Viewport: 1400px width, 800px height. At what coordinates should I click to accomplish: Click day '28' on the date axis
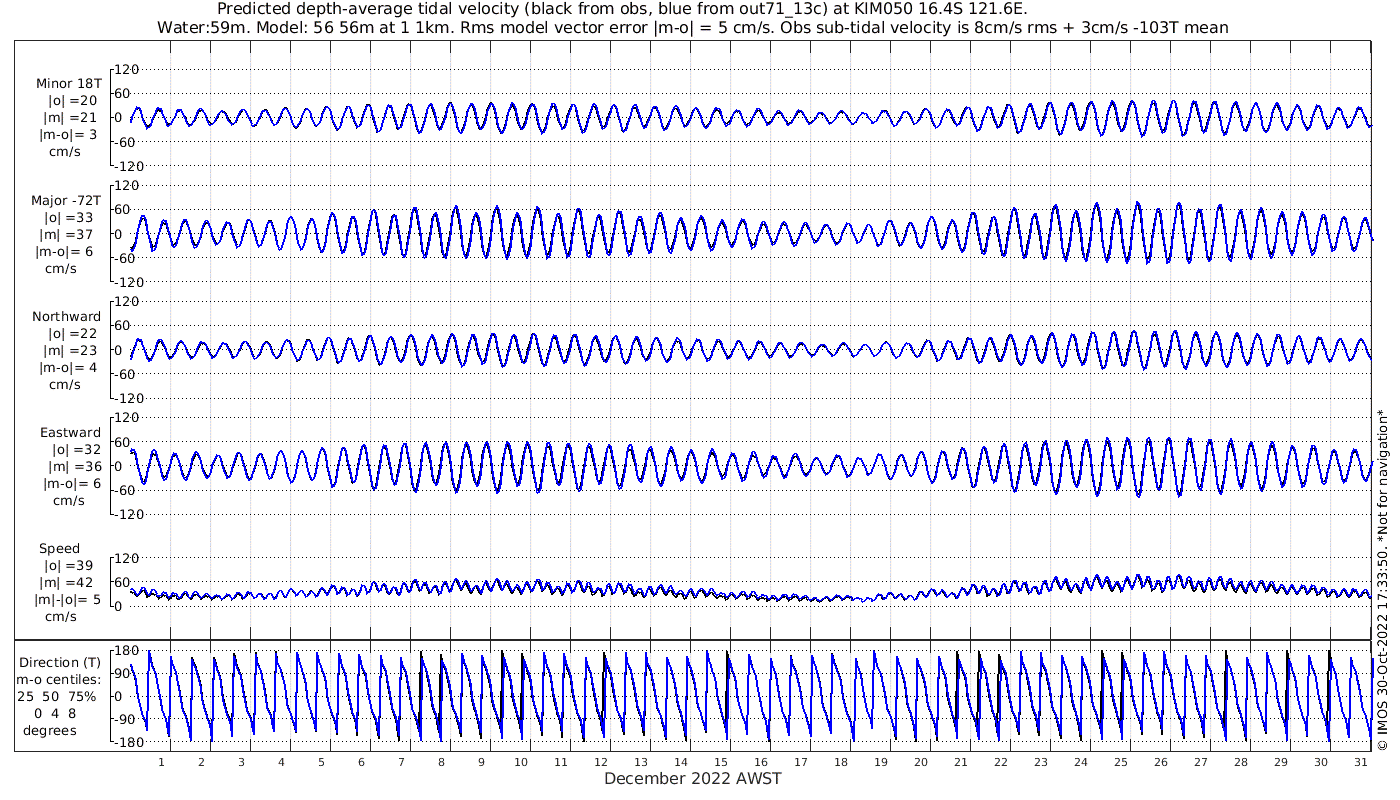[x=1240, y=762]
